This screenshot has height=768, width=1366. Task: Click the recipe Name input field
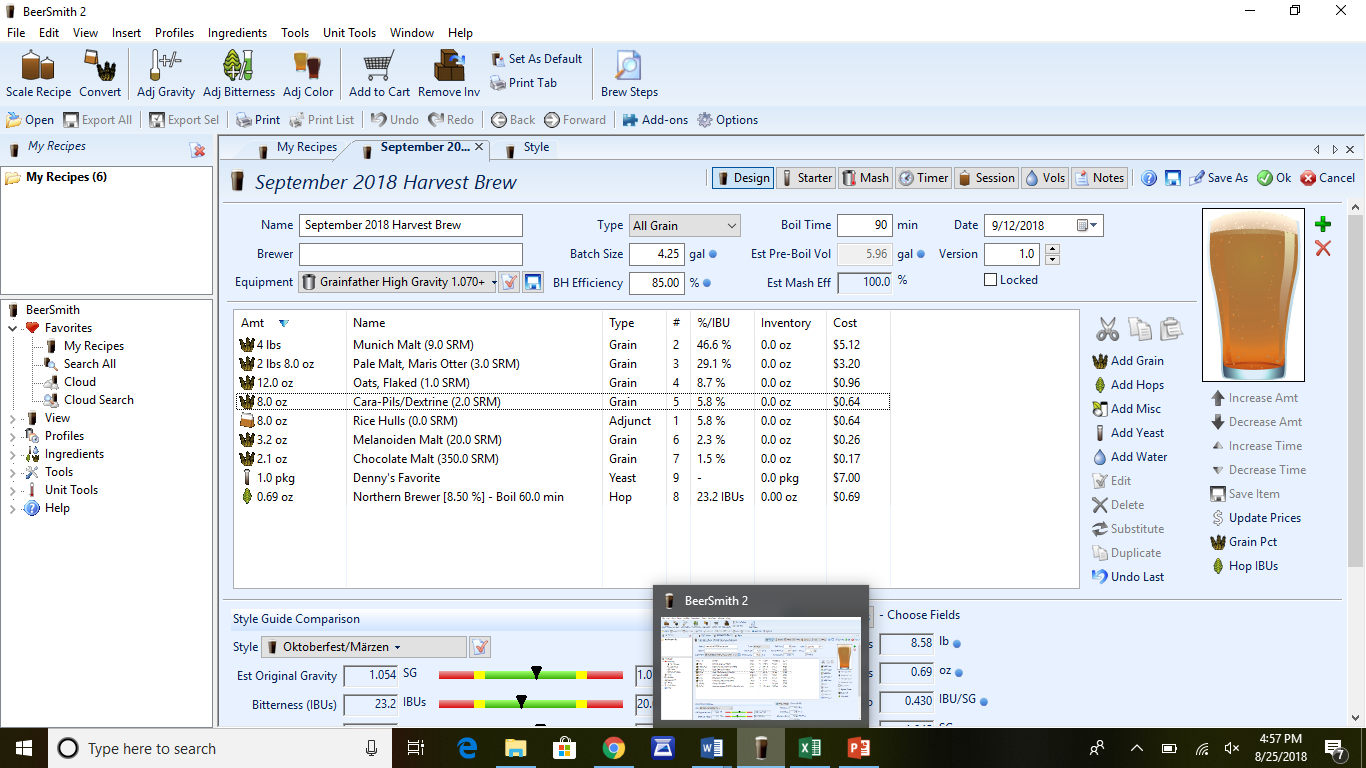(410, 225)
